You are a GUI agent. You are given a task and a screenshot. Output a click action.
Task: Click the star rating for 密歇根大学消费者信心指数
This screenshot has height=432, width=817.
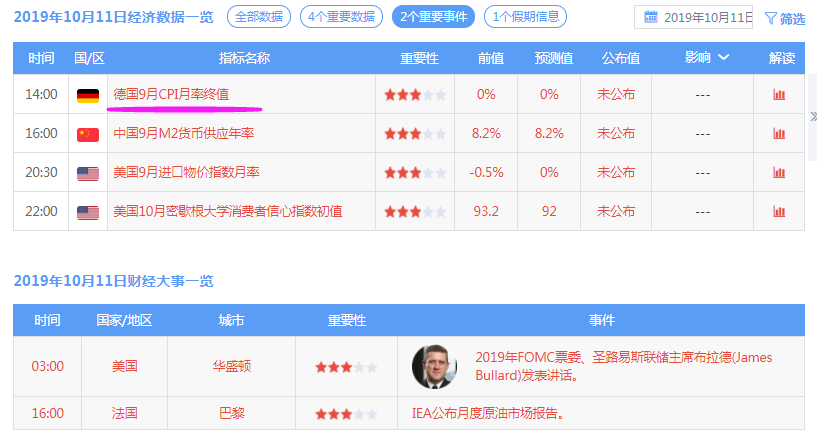pos(415,212)
